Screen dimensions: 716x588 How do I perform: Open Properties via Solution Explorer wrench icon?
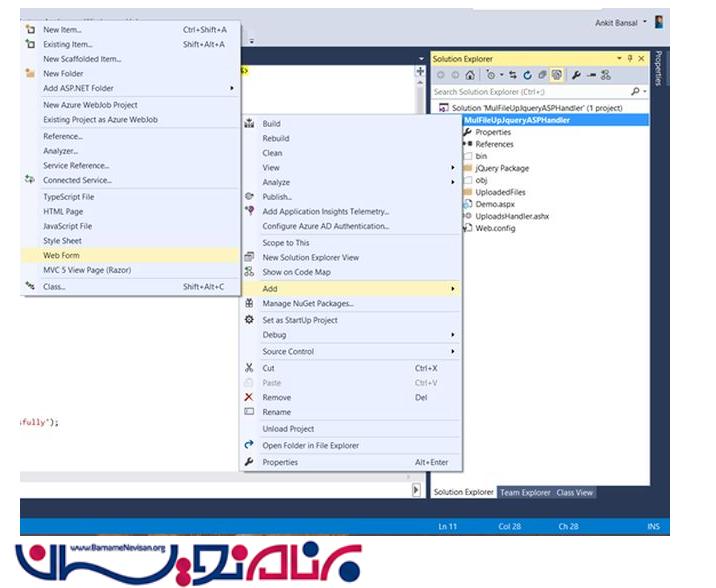[576, 75]
